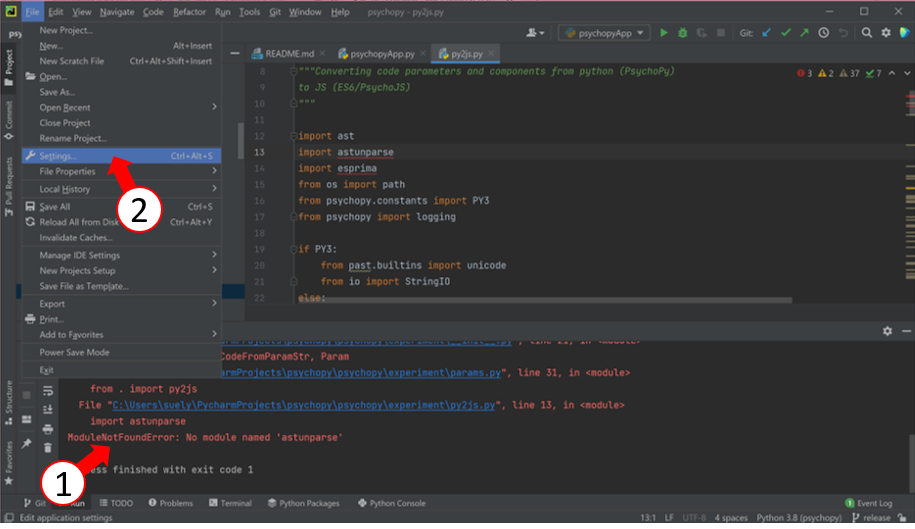915x529 pixels.
Task: Click Save All in File menu
Action: click(x=121, y=206)
